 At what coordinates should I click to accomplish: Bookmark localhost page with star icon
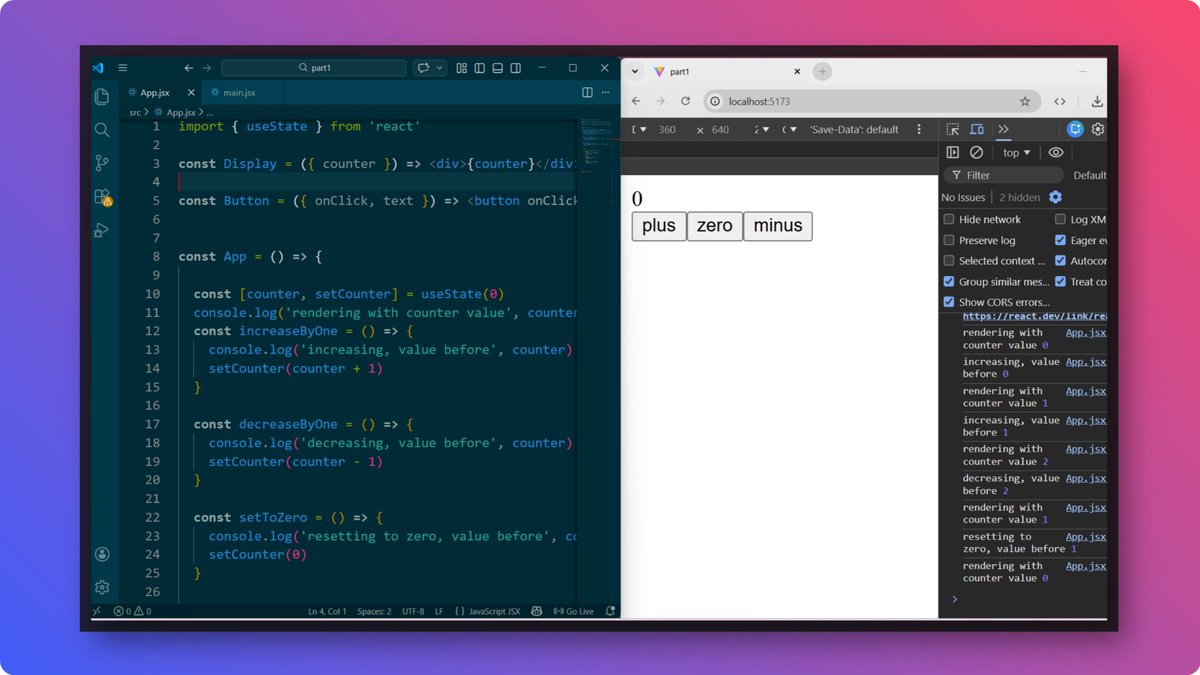coord(1025,101)
